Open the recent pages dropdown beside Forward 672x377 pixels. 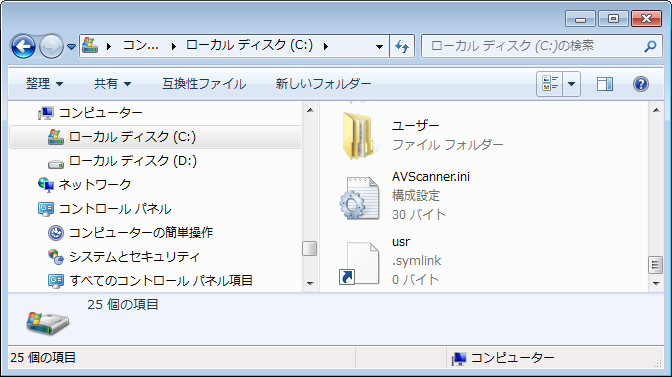coord(72,46)
